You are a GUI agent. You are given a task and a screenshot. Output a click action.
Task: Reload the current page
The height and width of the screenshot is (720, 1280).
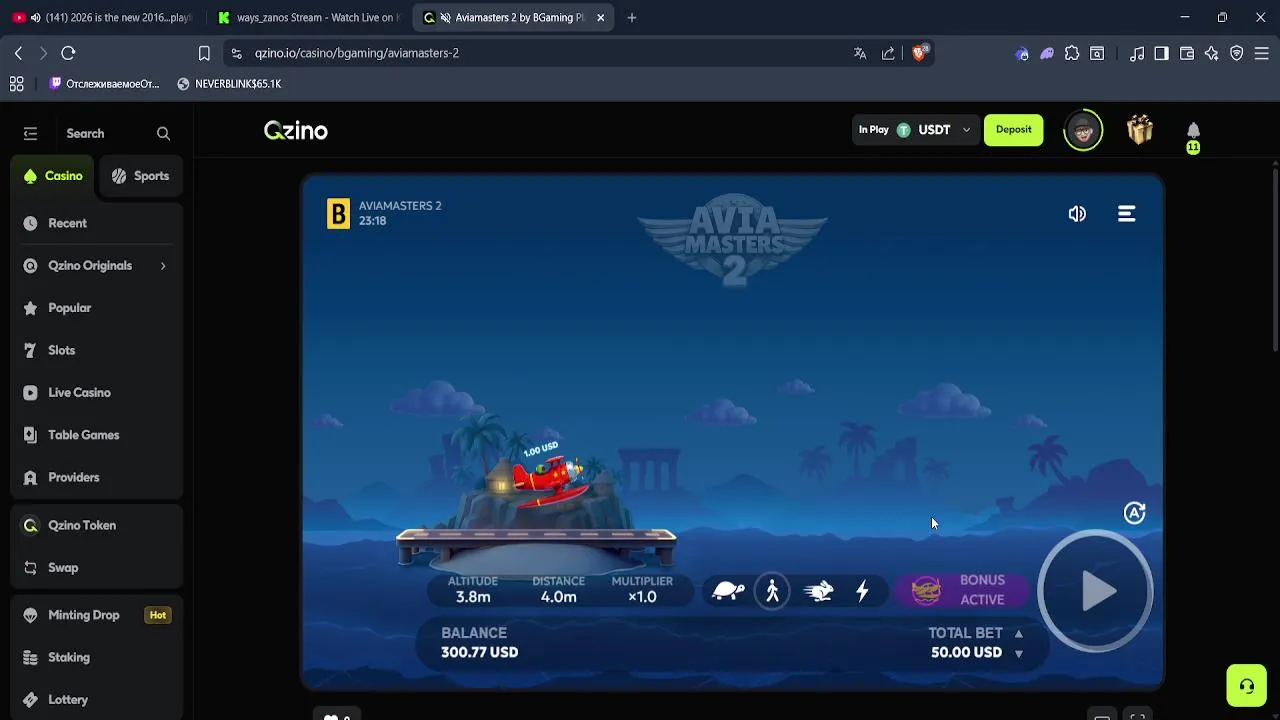click(x=68, y=53)
